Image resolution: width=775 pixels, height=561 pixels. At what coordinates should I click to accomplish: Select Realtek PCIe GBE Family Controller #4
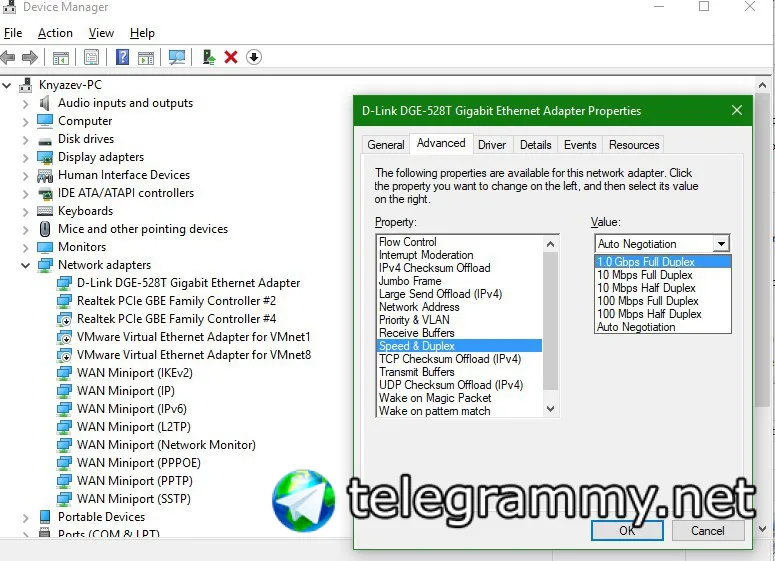(x=176, y=319)
